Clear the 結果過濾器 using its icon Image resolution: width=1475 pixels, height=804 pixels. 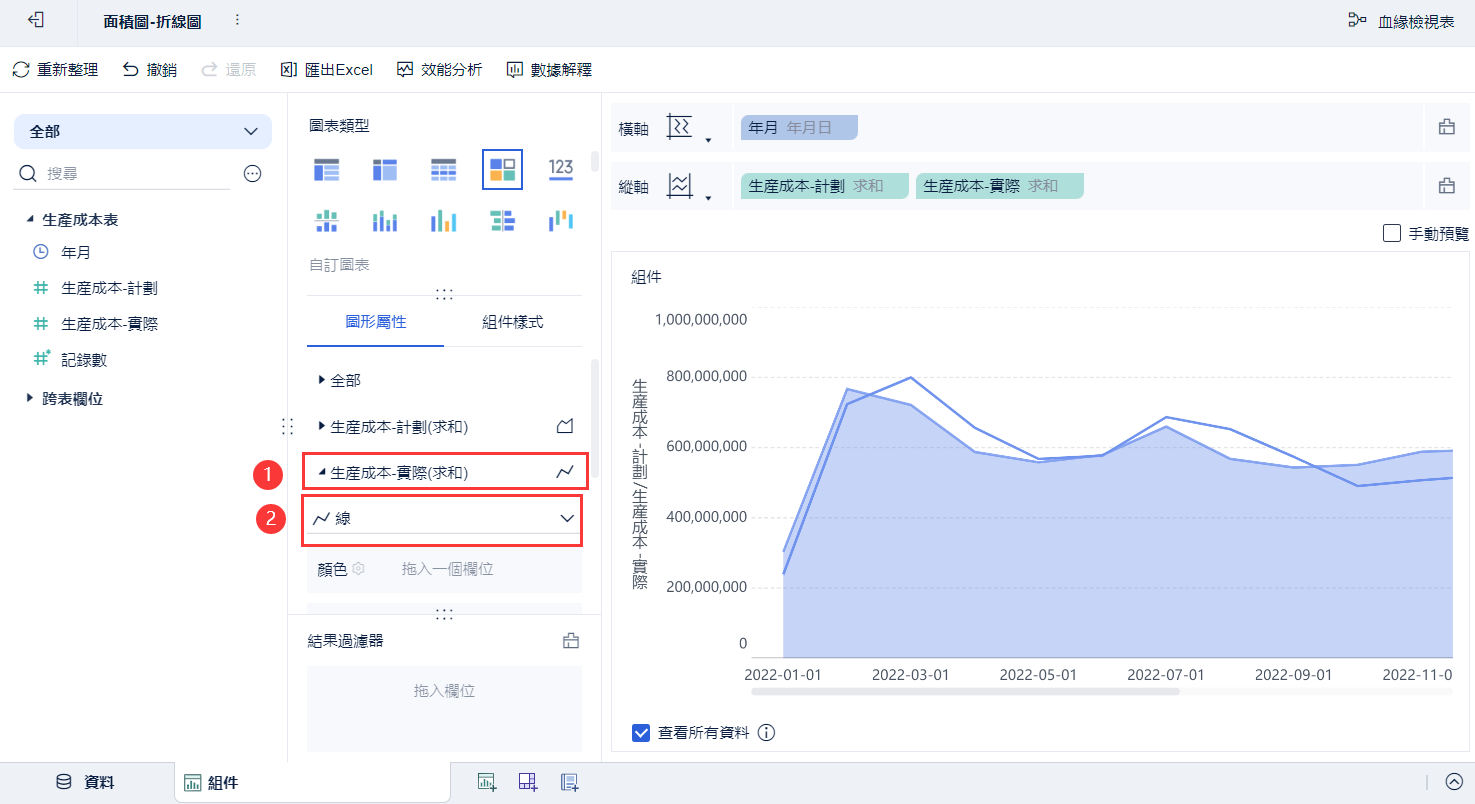coord(571,641)
